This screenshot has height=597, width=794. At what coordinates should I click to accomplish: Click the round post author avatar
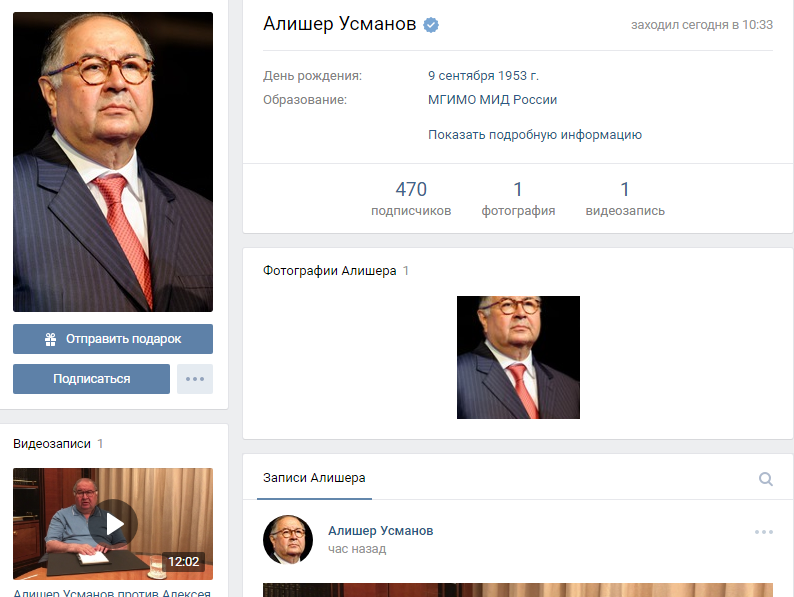tap(288, 540)
